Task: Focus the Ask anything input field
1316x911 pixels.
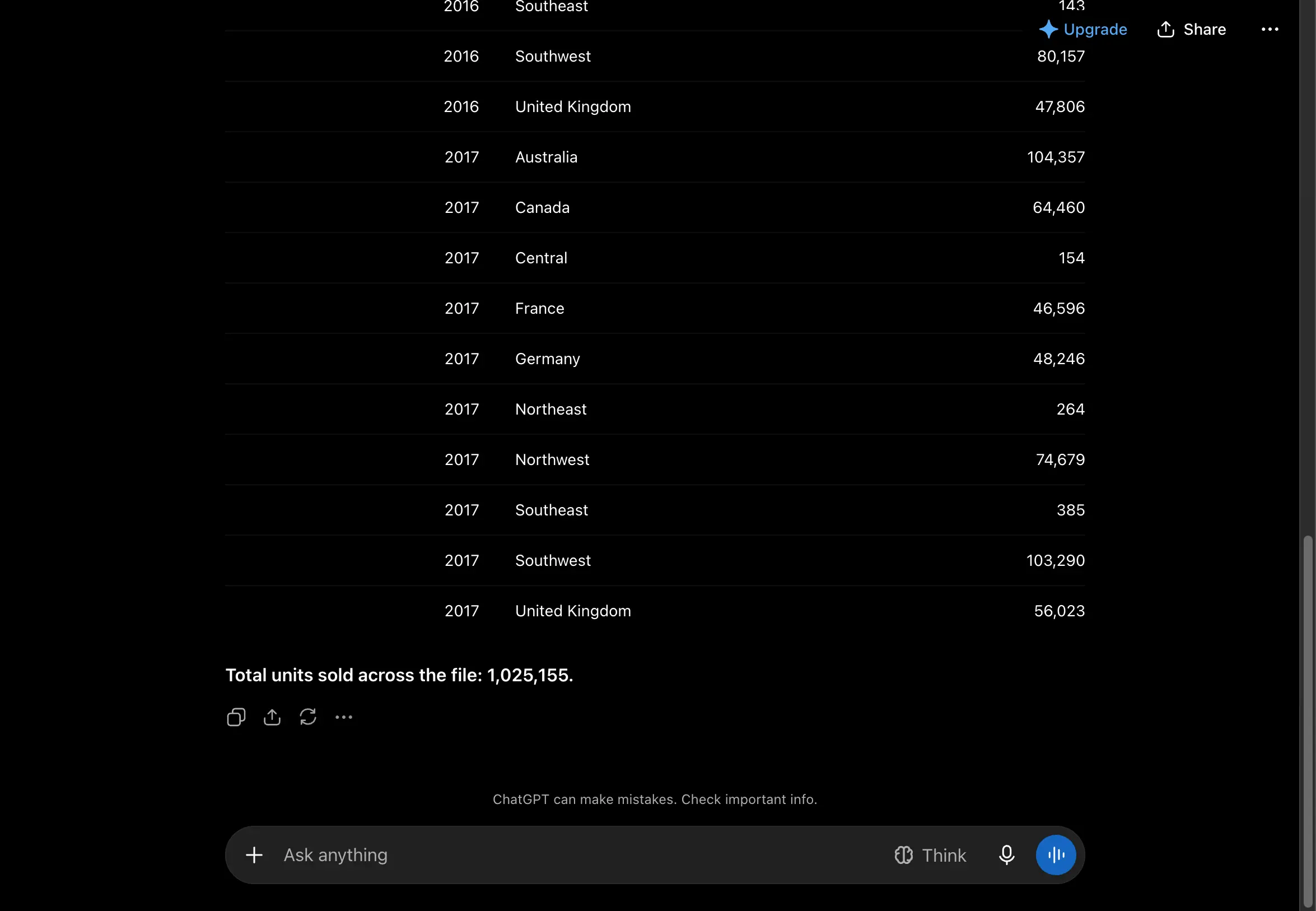Action: coord(582,854)
